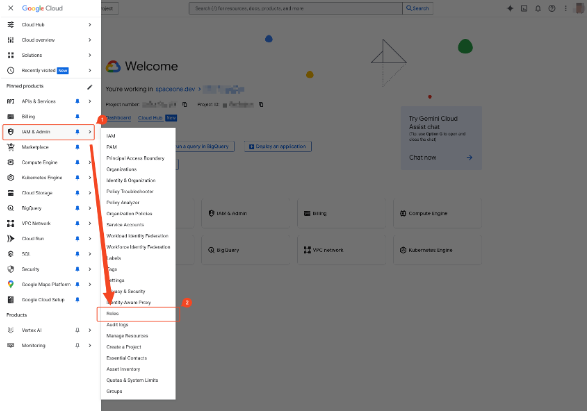
Task: Focus the resource search input field
Action: point(296,8)
